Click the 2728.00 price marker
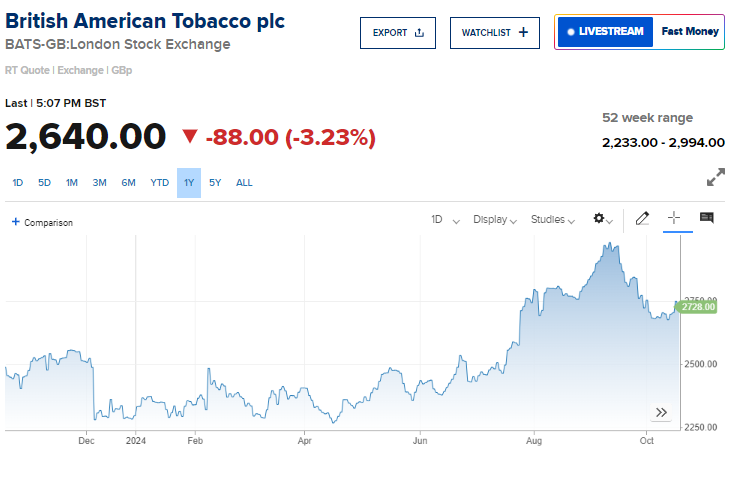The image size is (737, 478). tap(698, 307)
